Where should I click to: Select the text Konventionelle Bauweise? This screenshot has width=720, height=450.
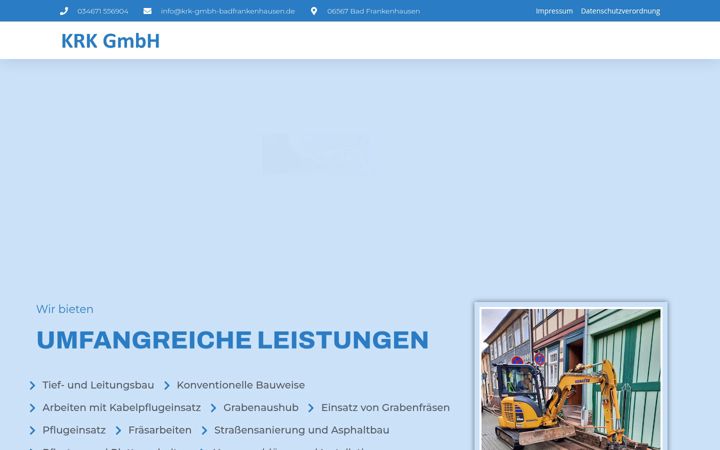[241, 385]
